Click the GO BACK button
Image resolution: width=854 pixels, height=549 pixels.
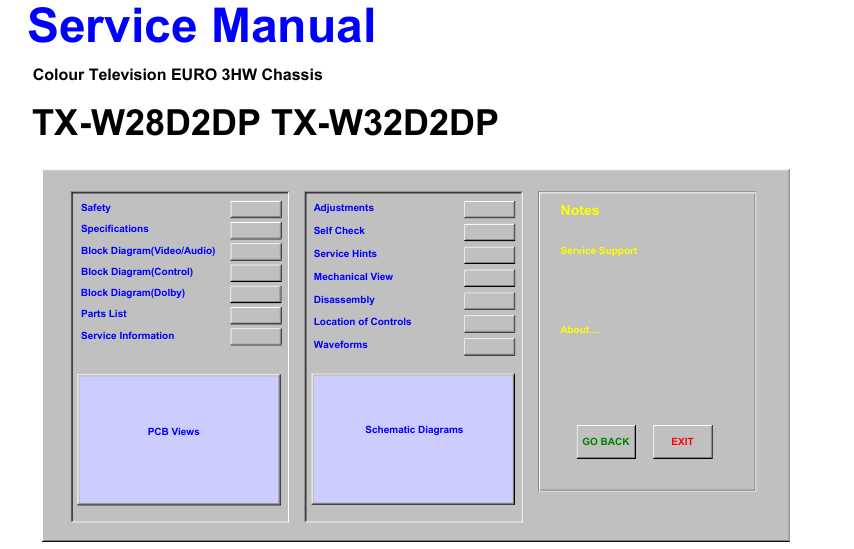pyautogui.click(x=606, y=442)
